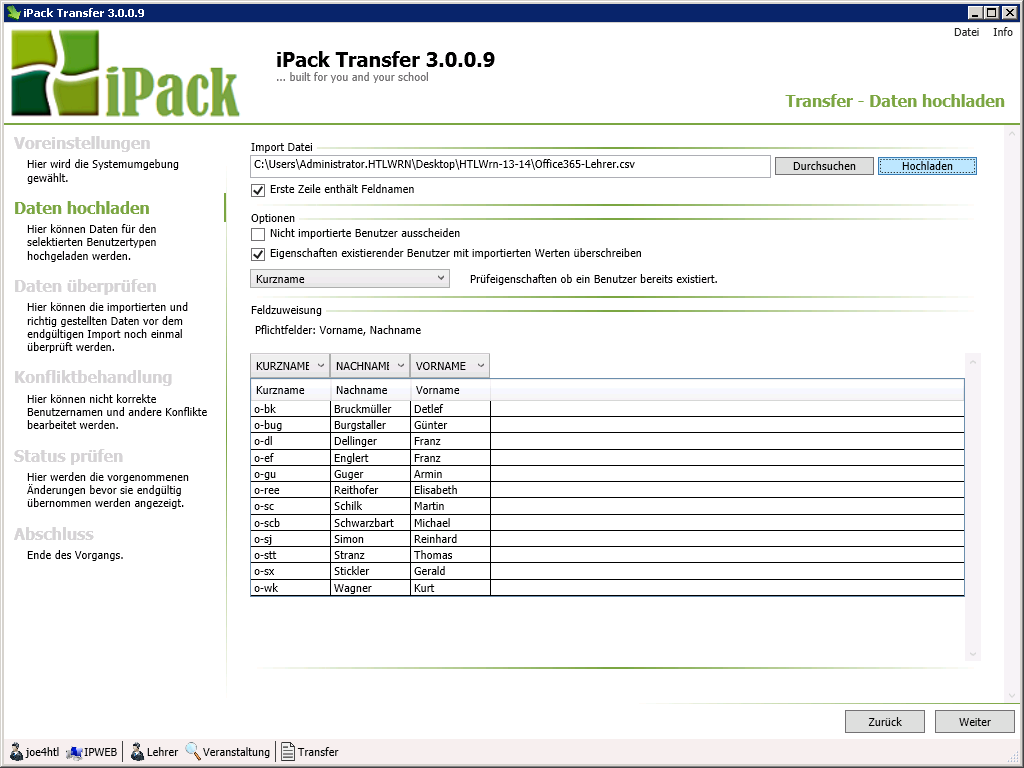Screen dimensions: 1024x768
Task: Uncheck 'Erste Zeile enthält Feldnamen' checkbox
Action: [258, 190]
